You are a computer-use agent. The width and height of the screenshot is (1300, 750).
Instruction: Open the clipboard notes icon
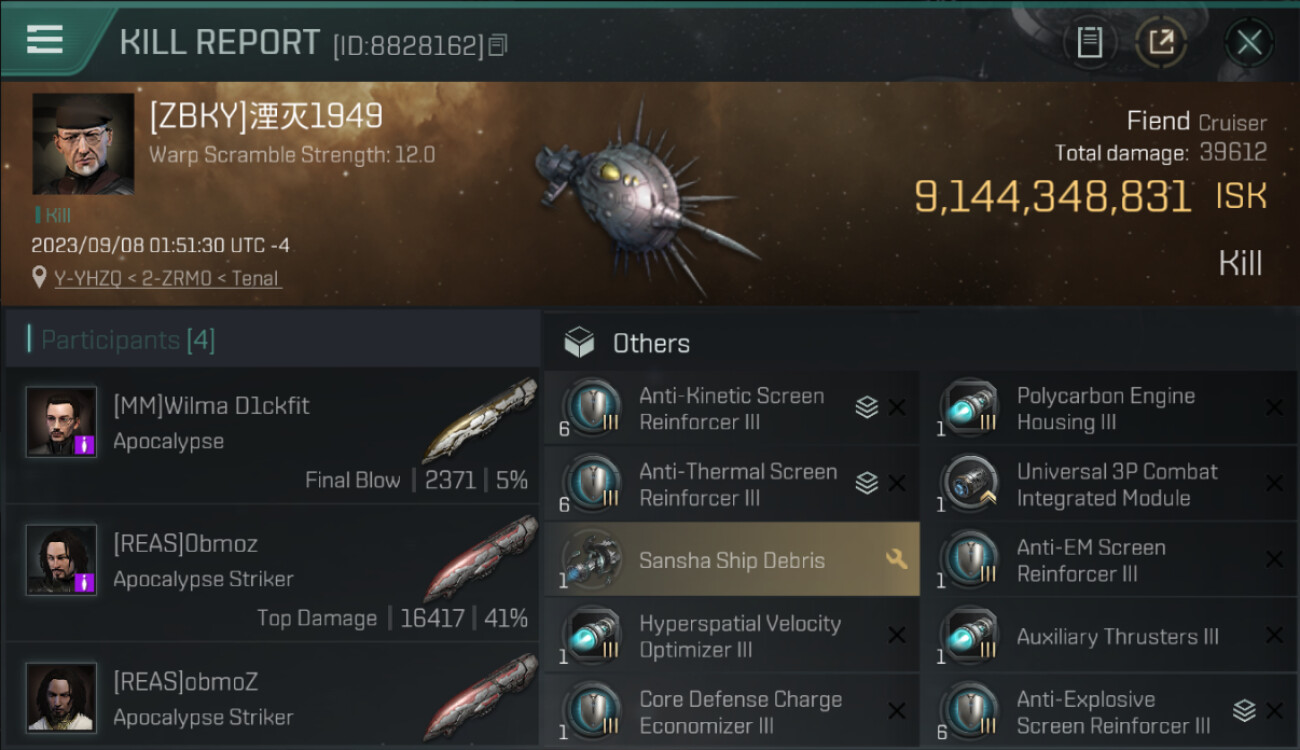coord(1090,42)
